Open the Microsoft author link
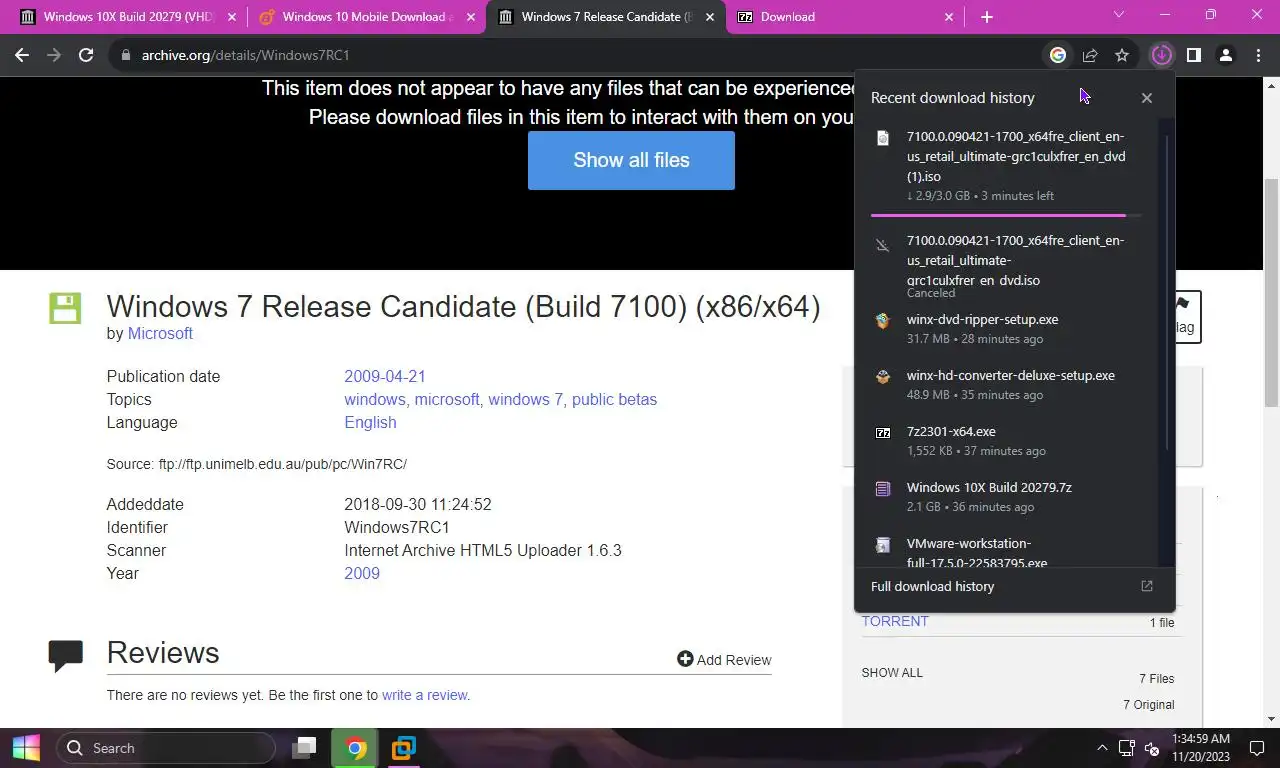The height and width of the screenshot is (768, 1280). [x=160, y=333]
